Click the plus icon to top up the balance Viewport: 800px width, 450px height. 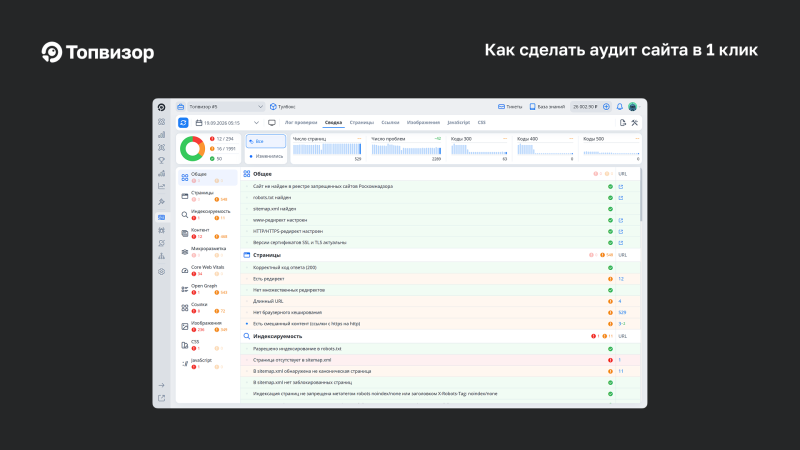606,107
